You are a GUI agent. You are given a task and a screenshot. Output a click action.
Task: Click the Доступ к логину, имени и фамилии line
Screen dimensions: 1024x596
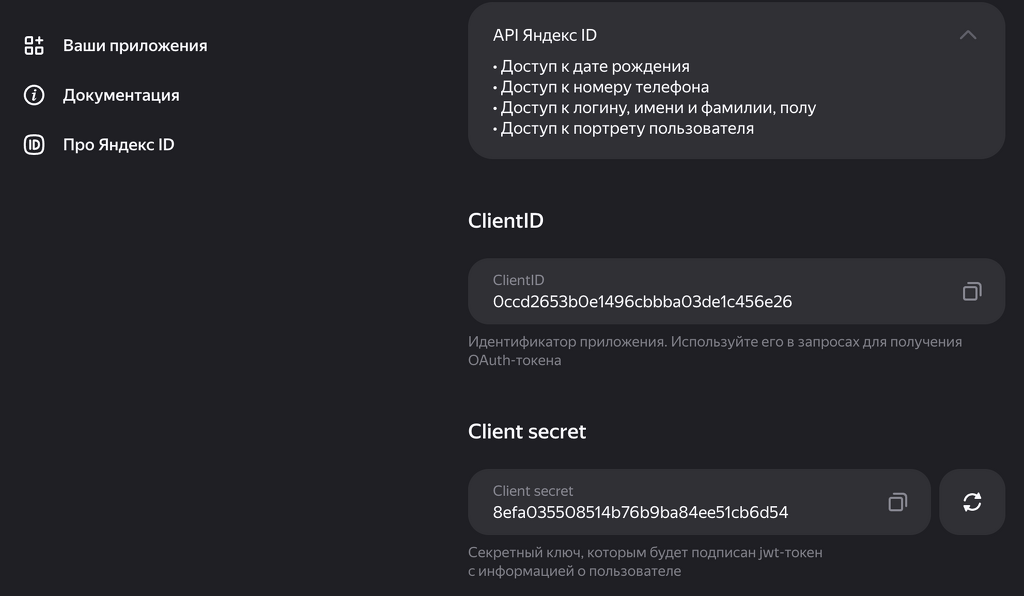(x=658, y=108)
